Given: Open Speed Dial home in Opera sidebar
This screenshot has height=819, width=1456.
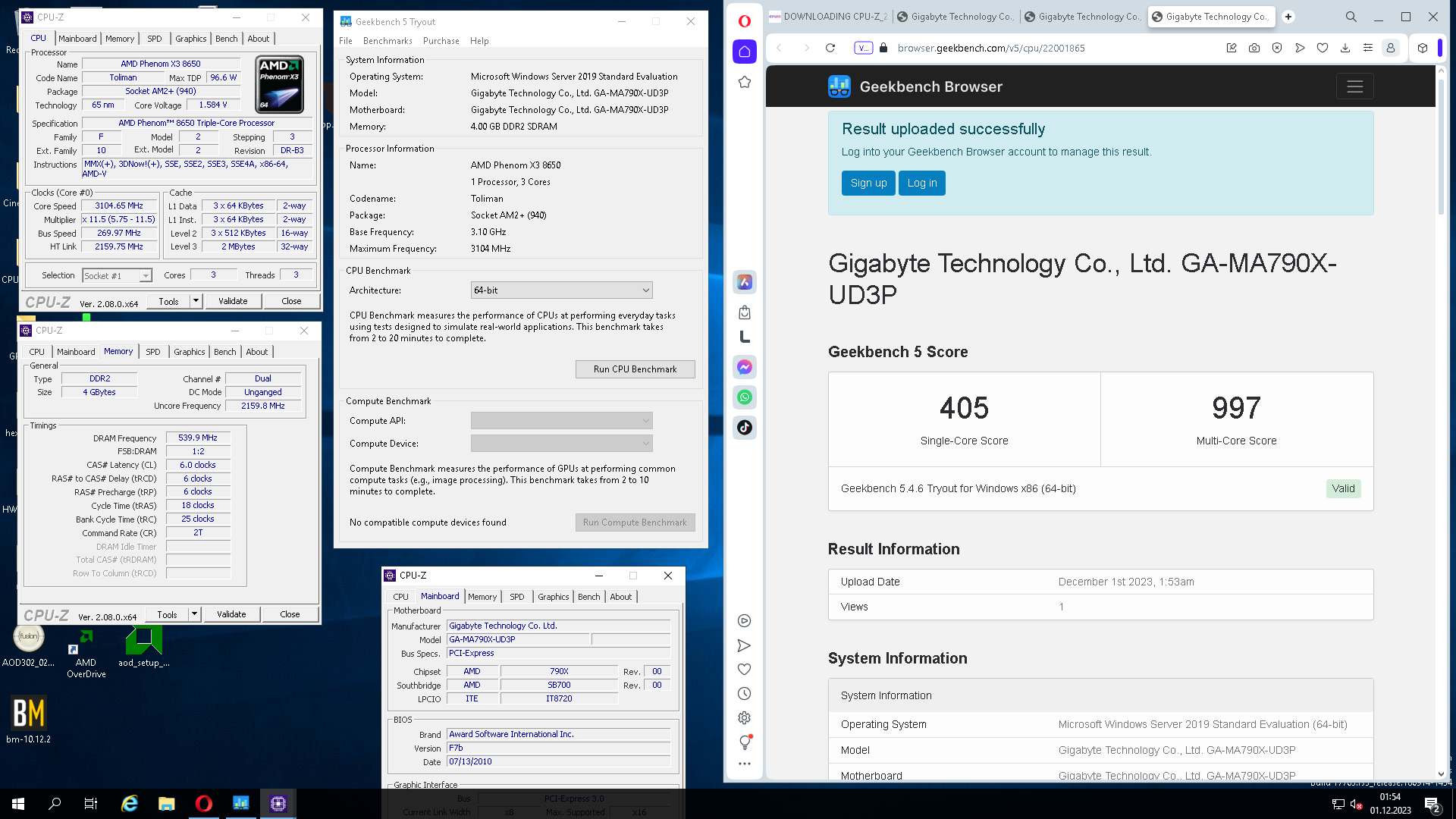Looking at the screenshot, I should tap(744, 52).
